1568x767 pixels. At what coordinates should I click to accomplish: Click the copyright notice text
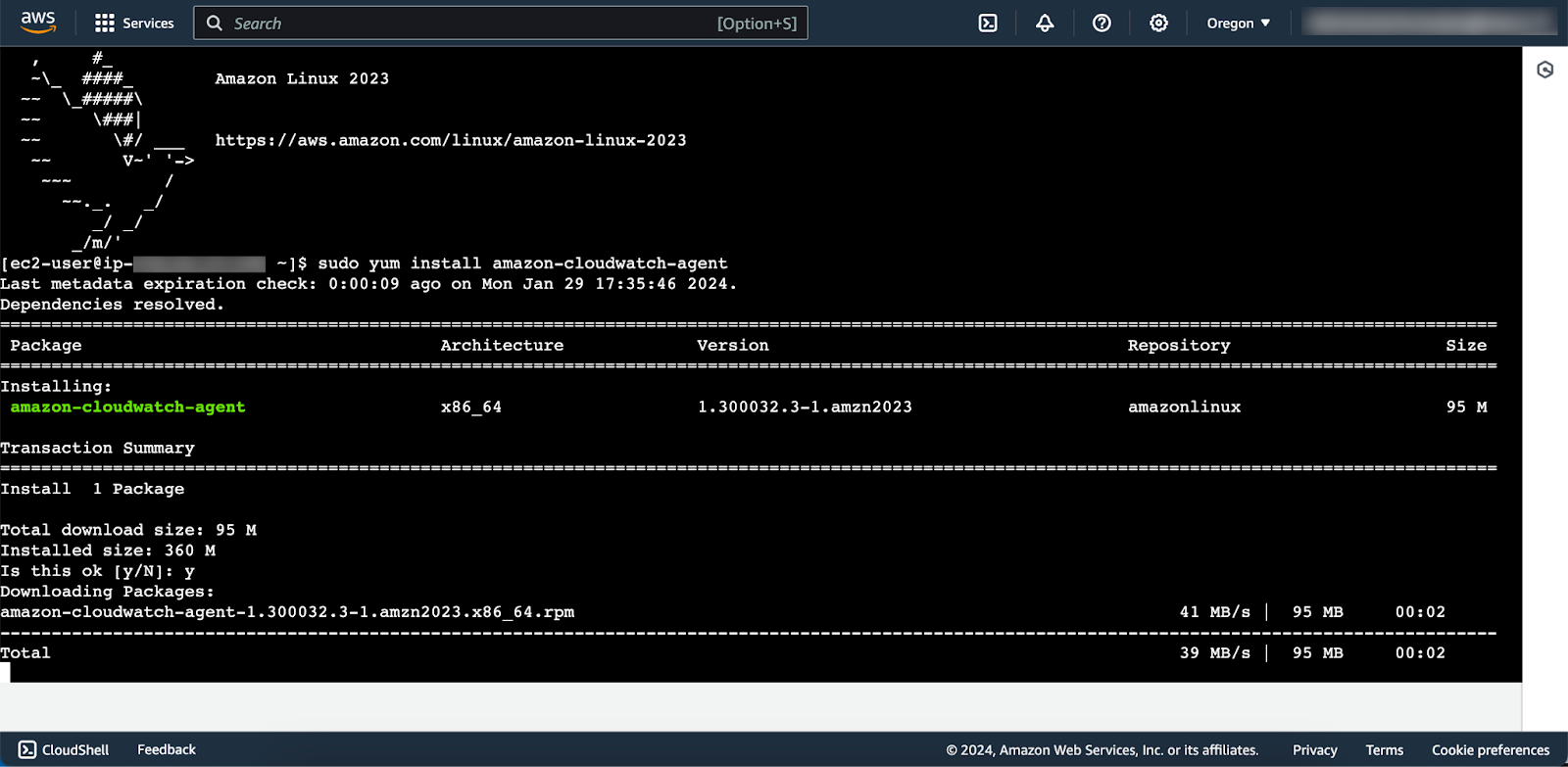coord(1102,750)
